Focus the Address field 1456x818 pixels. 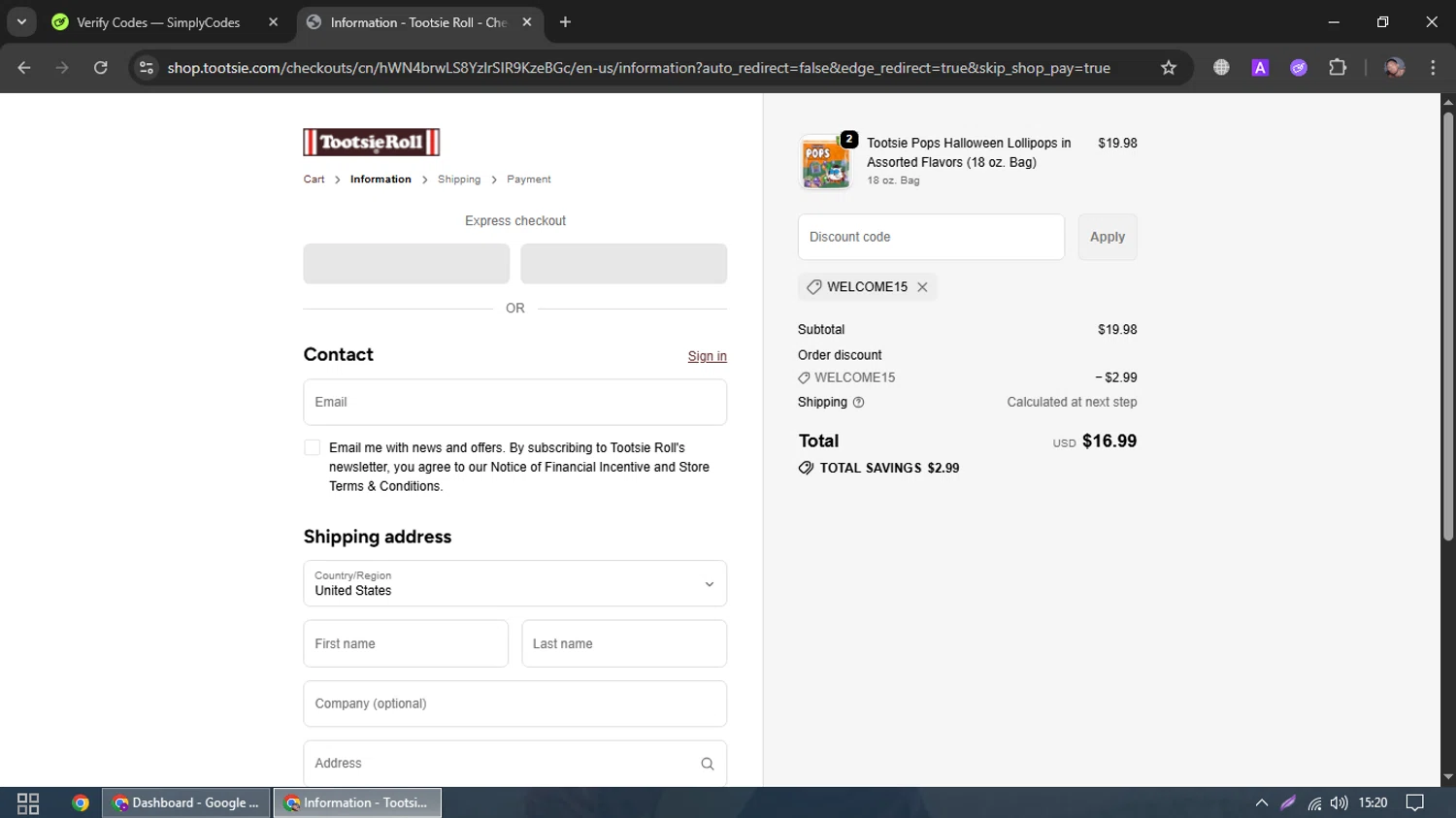point(514,764)
